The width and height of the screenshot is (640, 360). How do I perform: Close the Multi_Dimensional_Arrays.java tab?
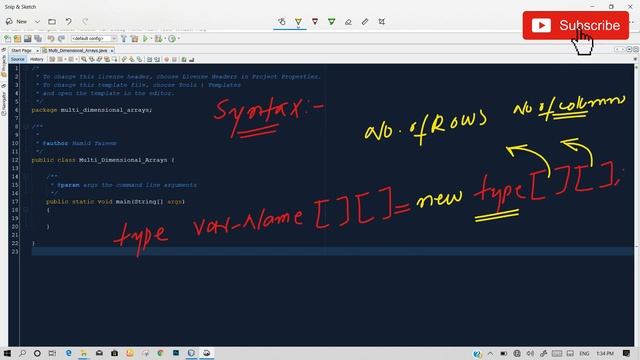coord(112,51)
